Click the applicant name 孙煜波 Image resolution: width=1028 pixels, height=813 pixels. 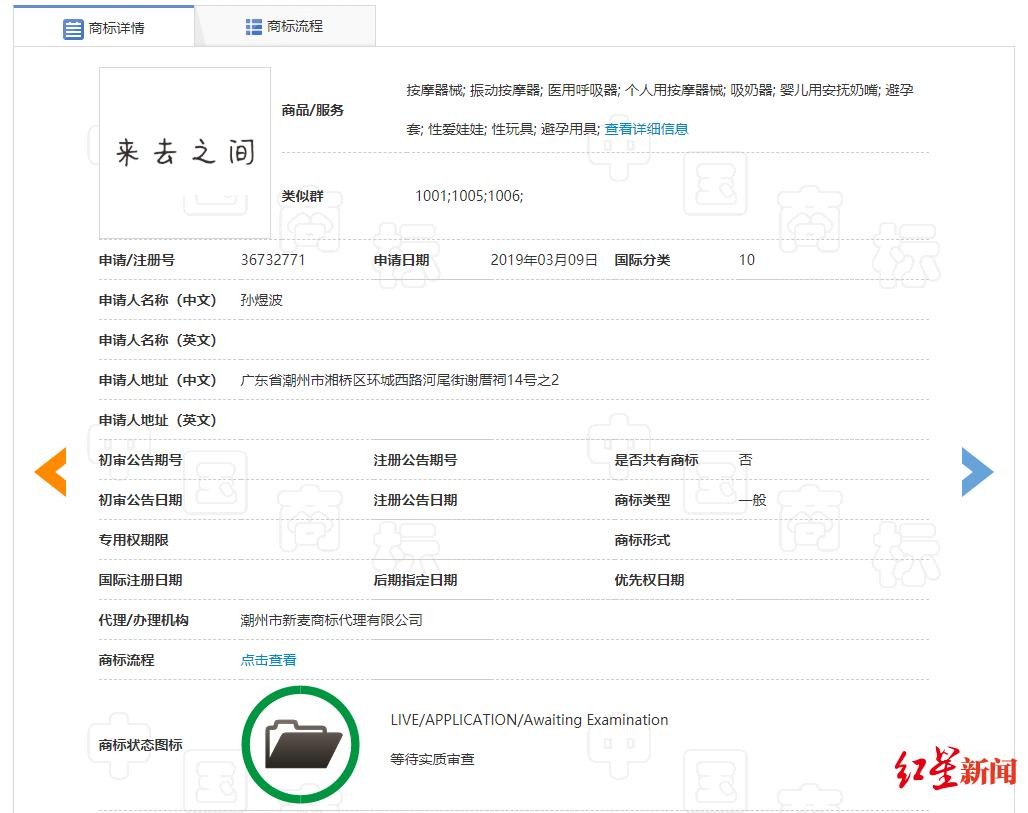pyautogui.click(x=262, y=300)
